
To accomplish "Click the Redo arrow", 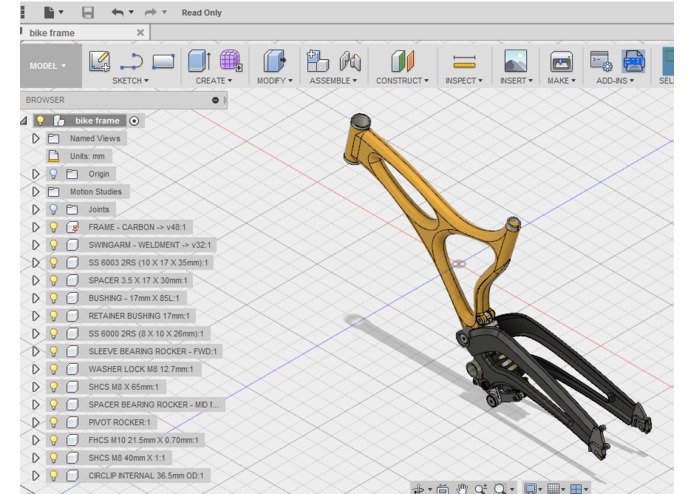I will [151, 12].
